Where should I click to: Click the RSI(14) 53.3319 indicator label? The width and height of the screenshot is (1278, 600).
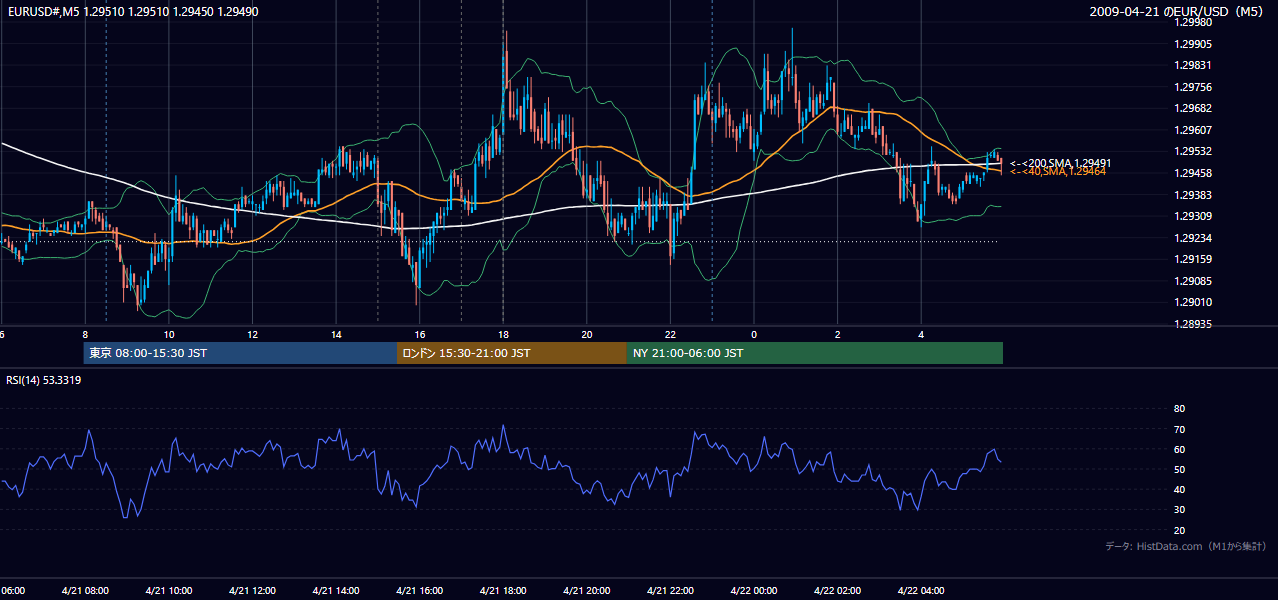44,380
